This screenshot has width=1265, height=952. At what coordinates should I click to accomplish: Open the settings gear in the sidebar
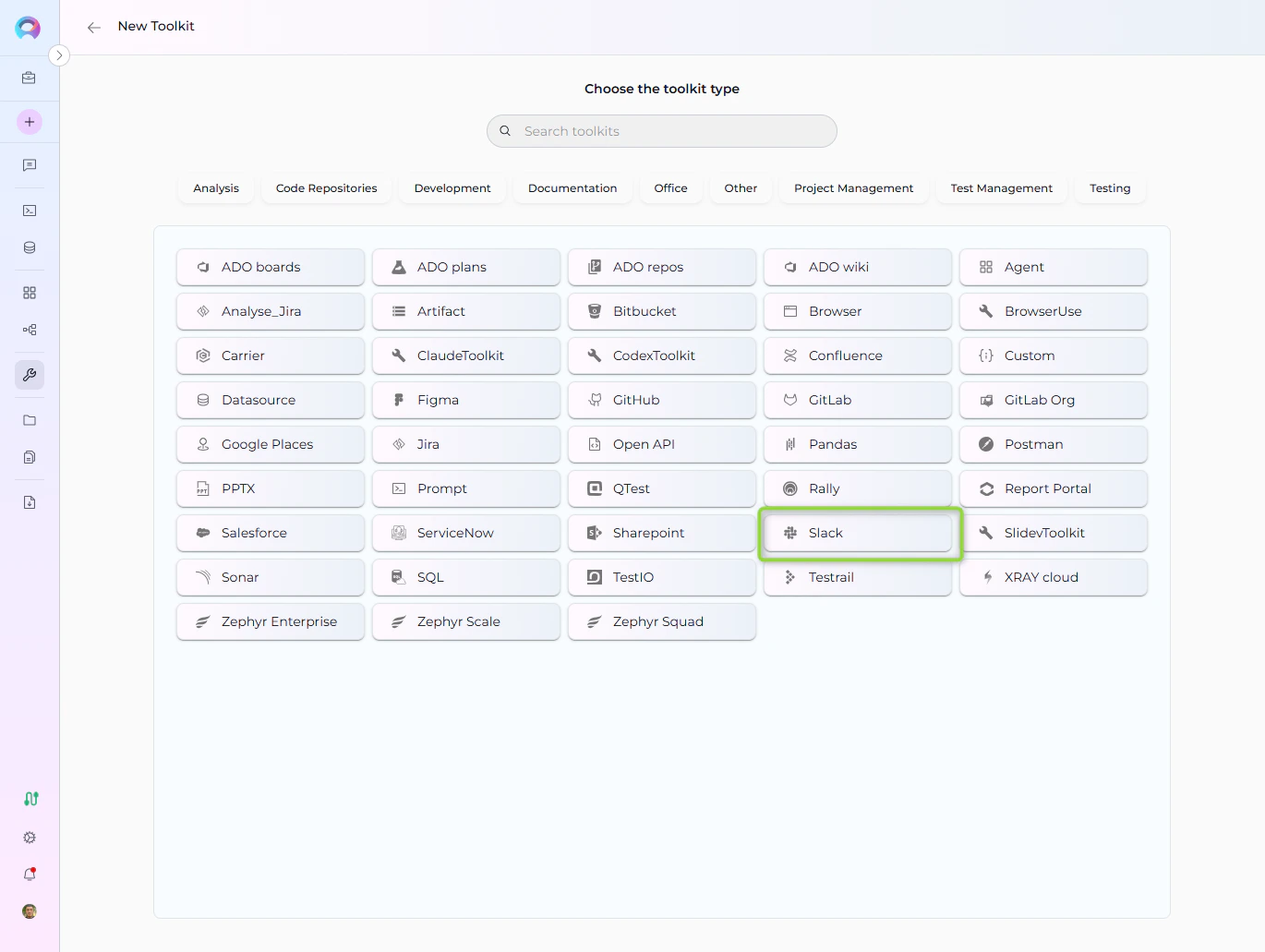(30, 838)
